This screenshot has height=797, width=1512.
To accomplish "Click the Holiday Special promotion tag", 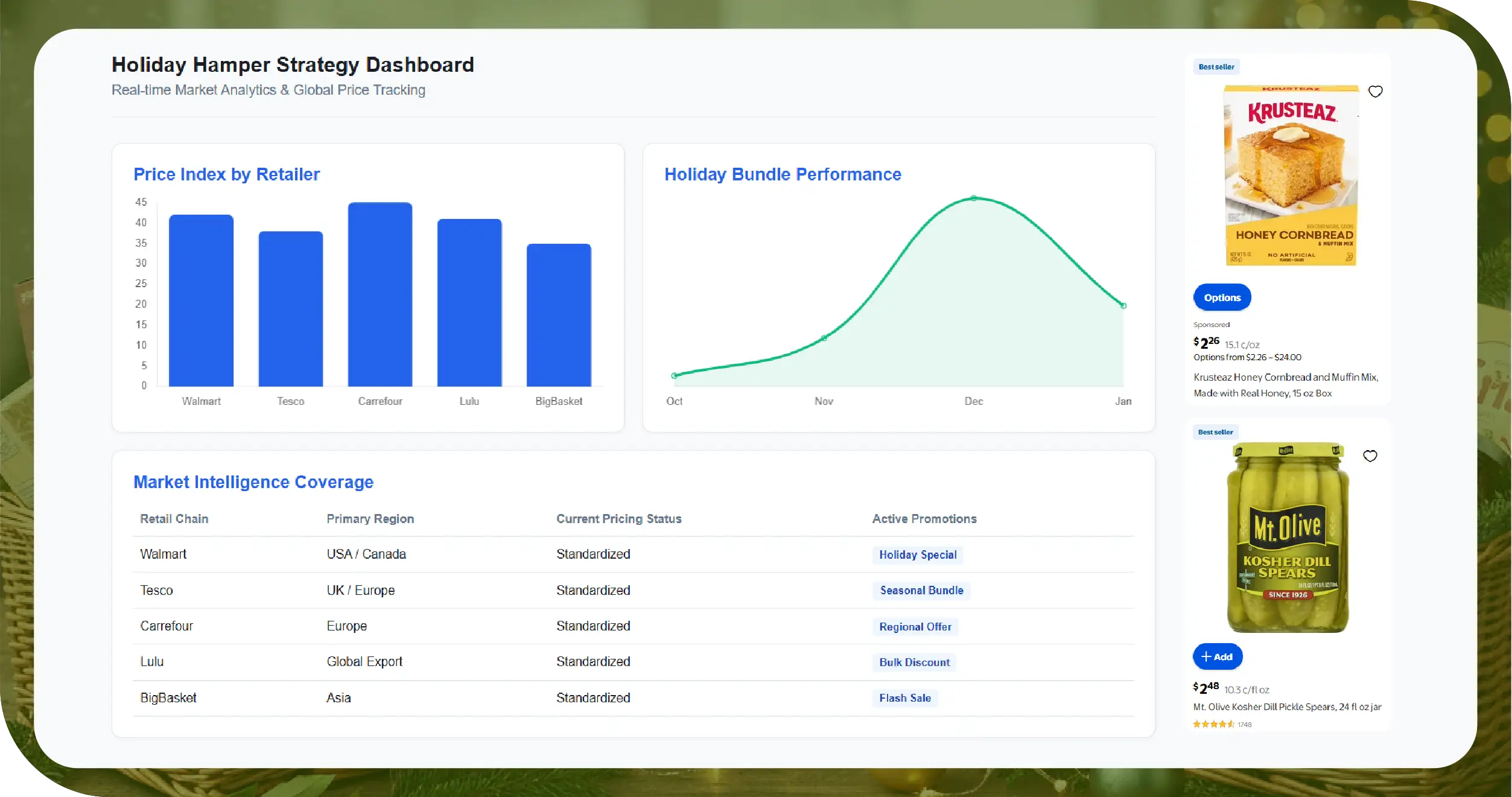I will coord(917,554).
